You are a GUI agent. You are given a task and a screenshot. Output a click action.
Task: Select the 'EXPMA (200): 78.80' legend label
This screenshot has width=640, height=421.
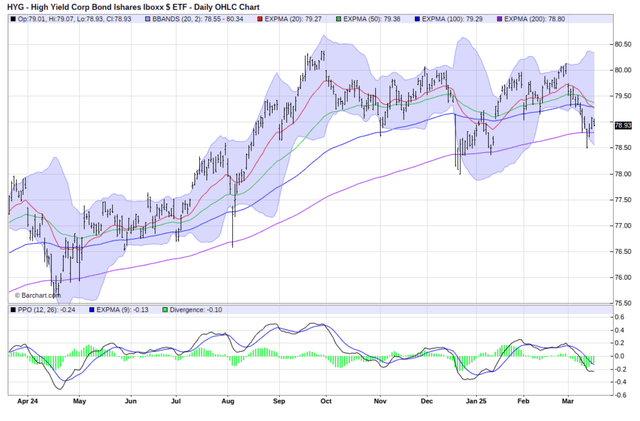click(x=535, y=19)
